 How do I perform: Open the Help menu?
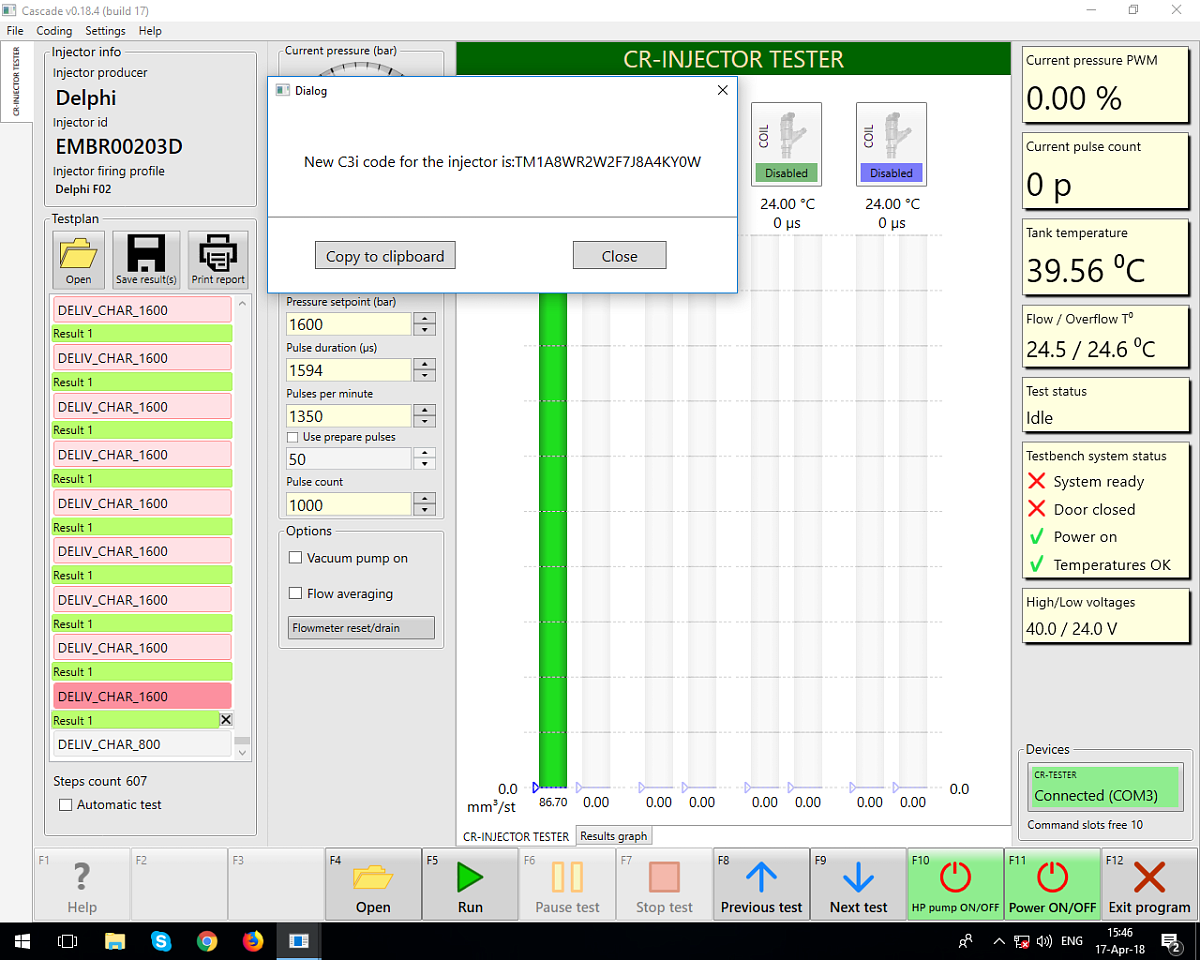[150, 31]
